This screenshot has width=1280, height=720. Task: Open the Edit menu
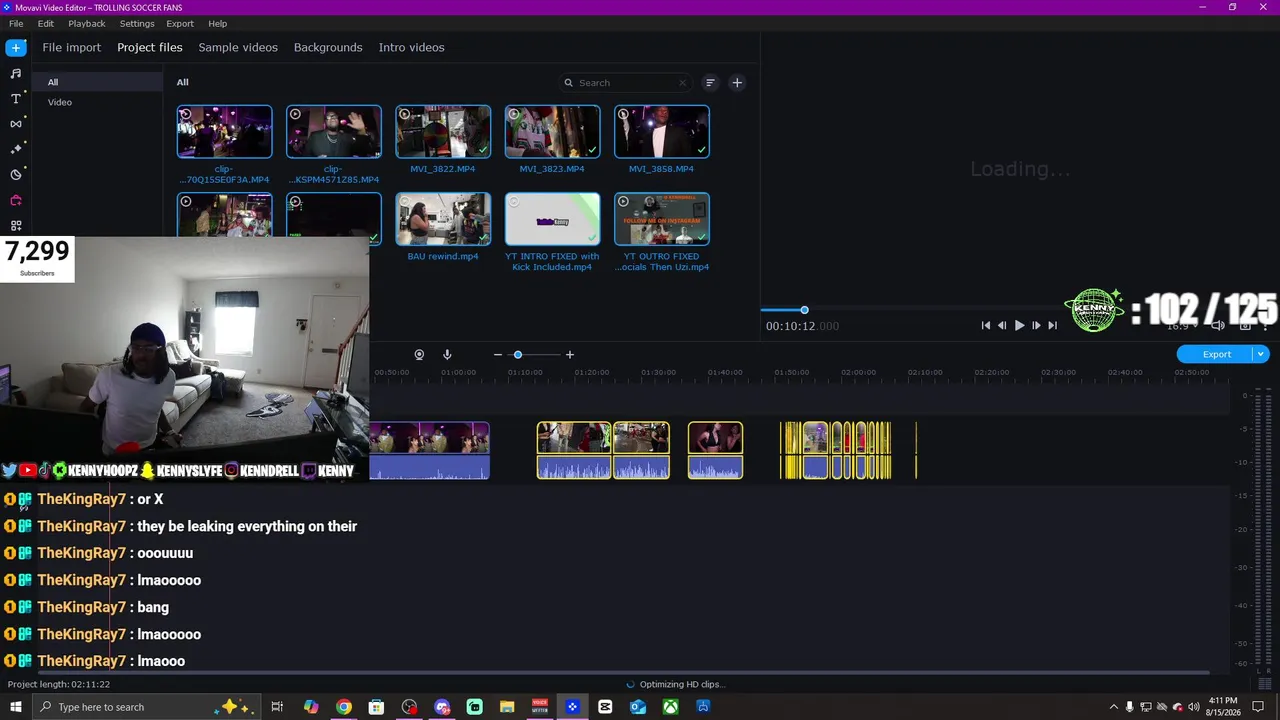[46, 23]
